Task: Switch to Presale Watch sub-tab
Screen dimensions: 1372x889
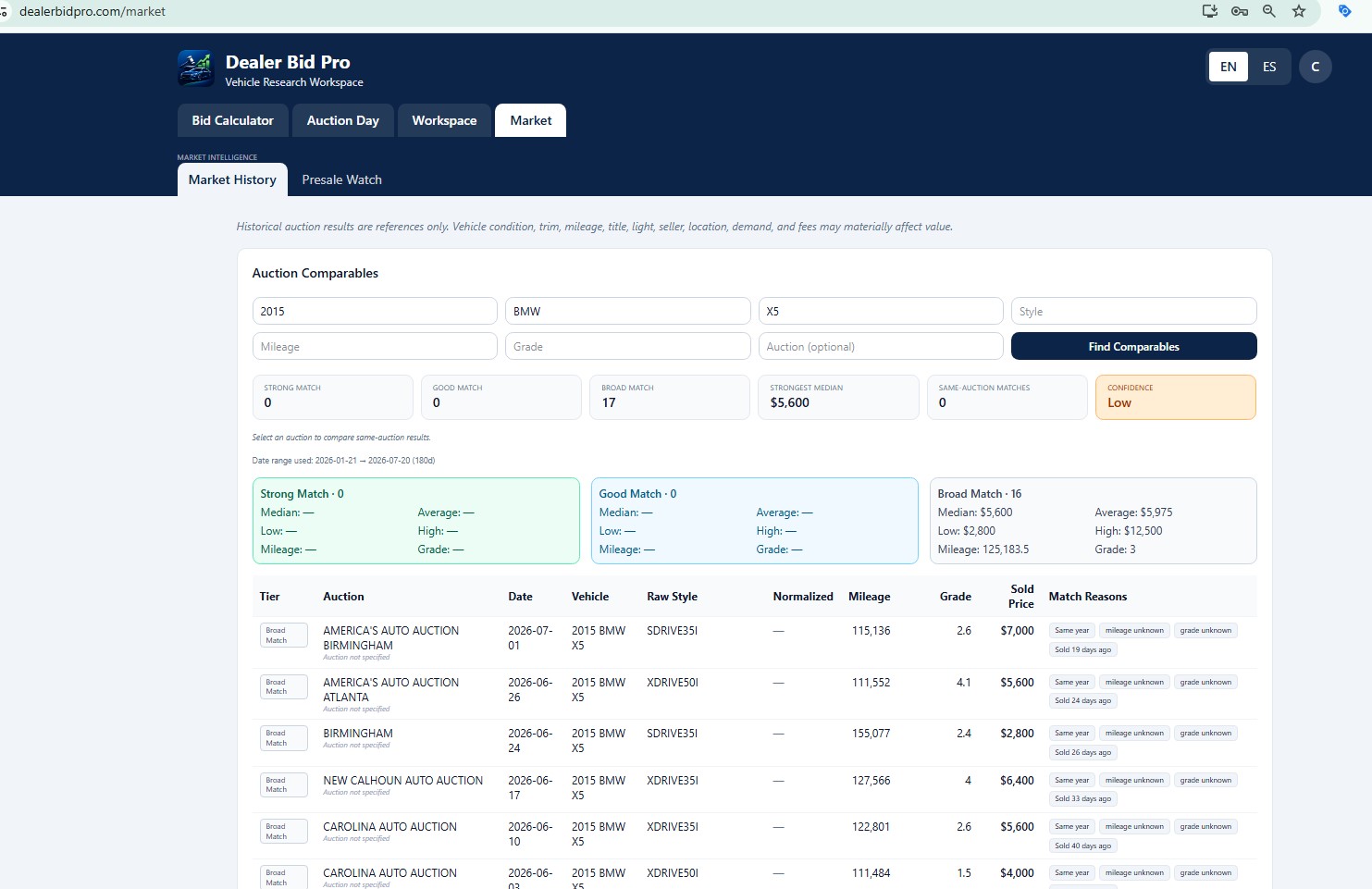Action: pyautogui.click(x=341, y=179)
